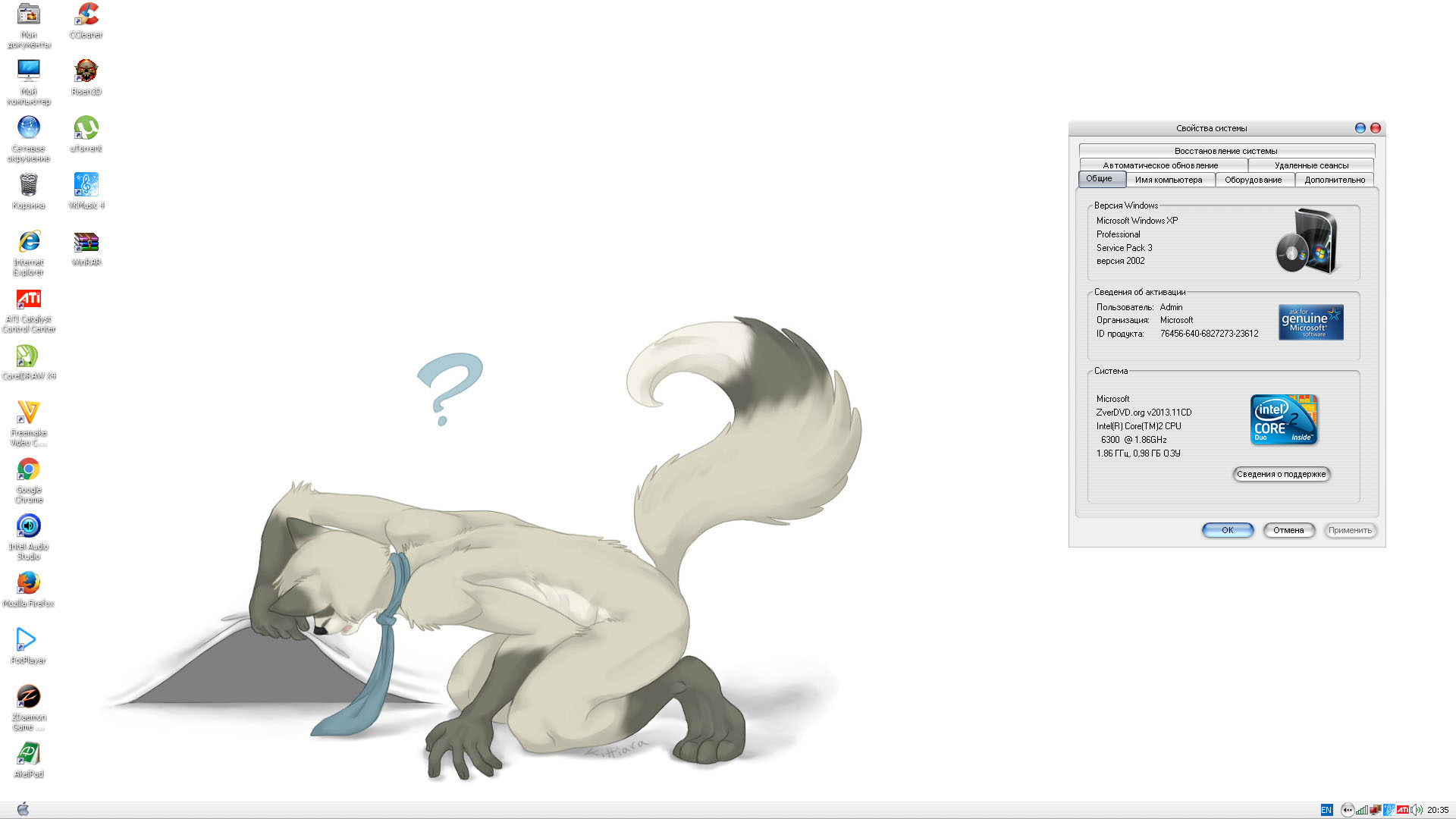Switch to the Оборудование tab

tap(1253, 180)
